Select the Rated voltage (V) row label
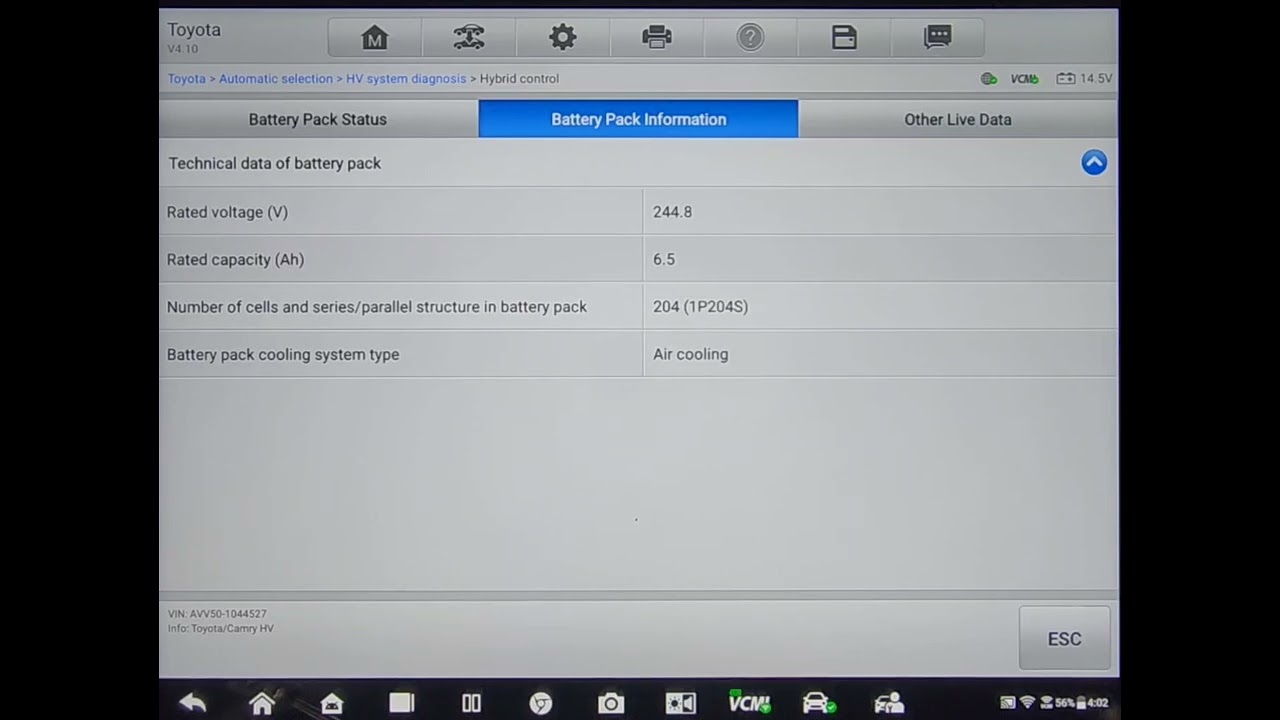This screenshot has height=720, width=1280. tap(227, 212)
